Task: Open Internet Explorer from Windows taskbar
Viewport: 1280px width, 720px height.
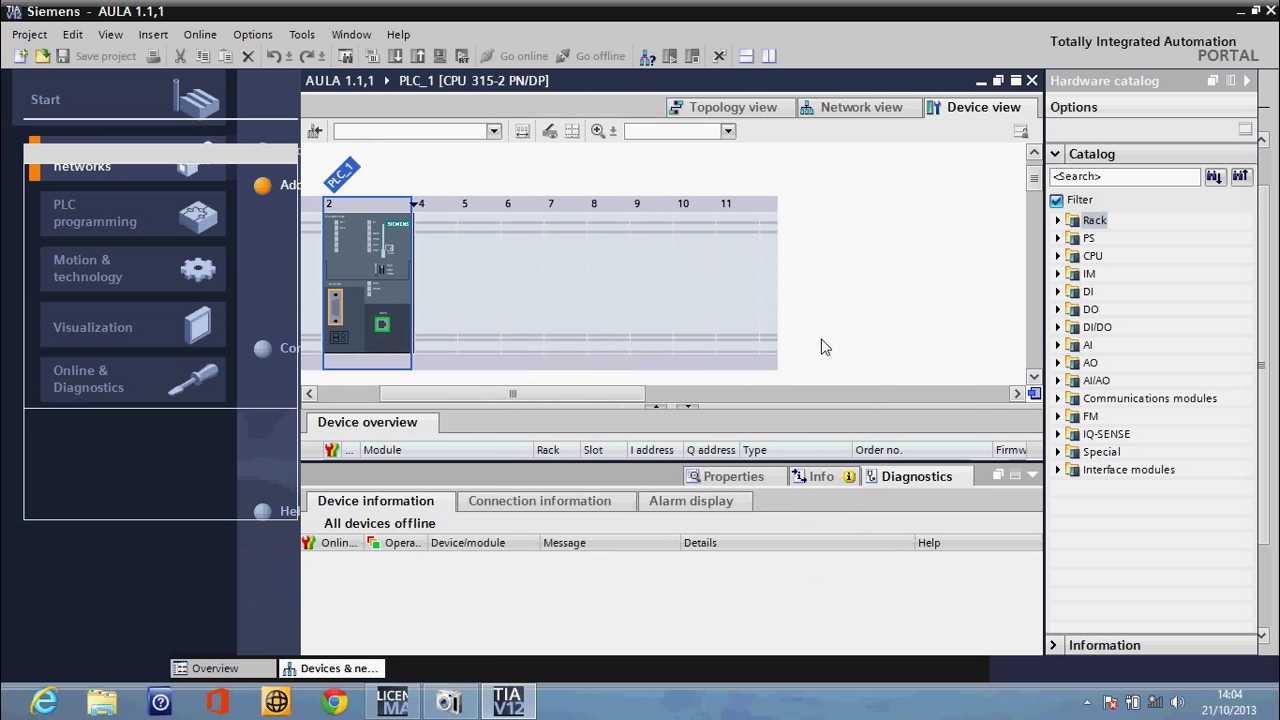Action: (44, 702)
